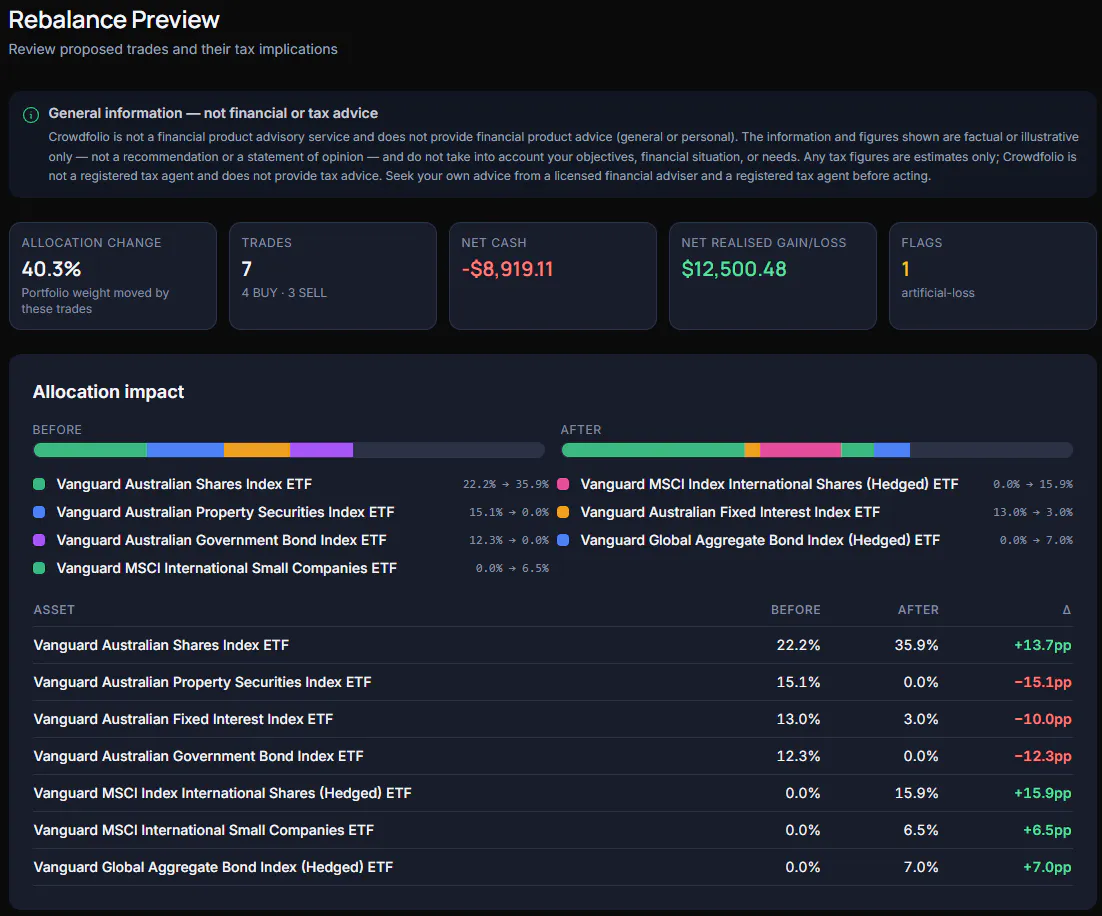
Task: Click the Net Realised Gain/Loss value $12,500.48
Action: coord(734,269)
